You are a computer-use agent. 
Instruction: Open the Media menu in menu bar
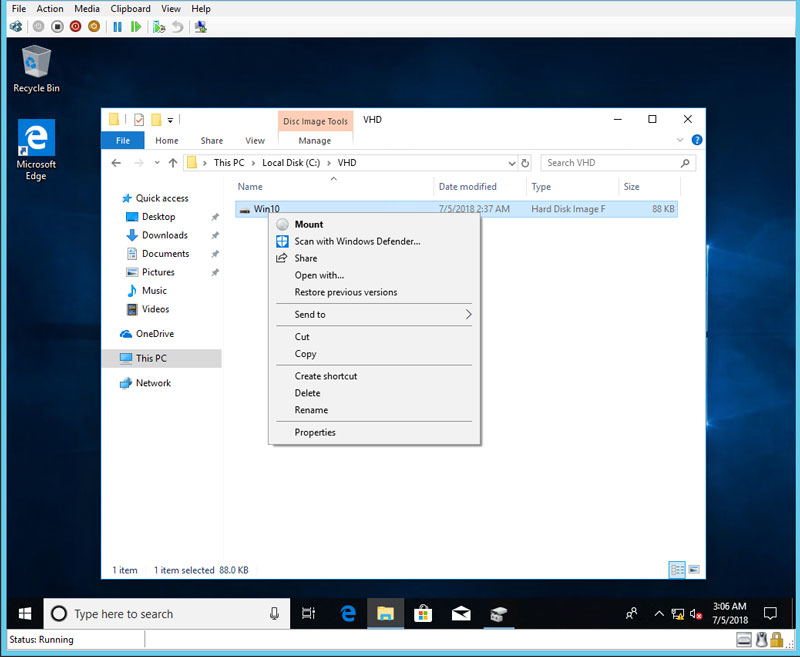[x=86, y=9]
